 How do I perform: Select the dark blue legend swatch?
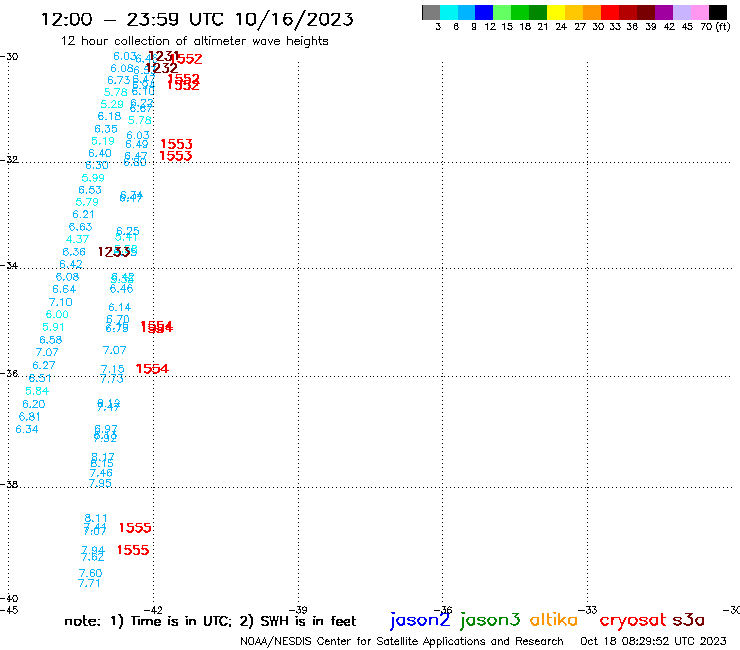click(x=485, y=12)
